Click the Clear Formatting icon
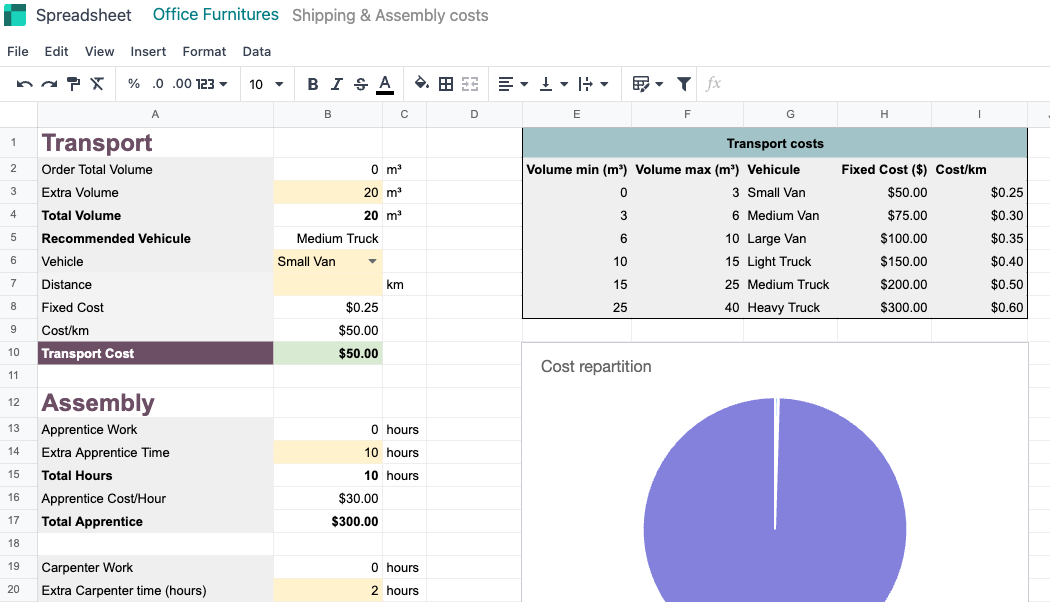The height and width of the screenshot is (602, 1050). click(x=98, y=84)
